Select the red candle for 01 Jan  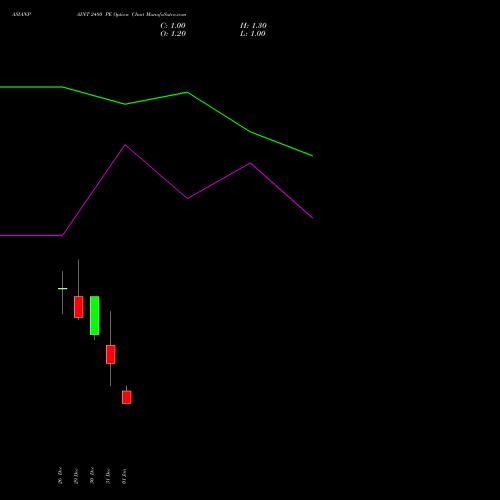pyautogui.click(x=127, y=397)
